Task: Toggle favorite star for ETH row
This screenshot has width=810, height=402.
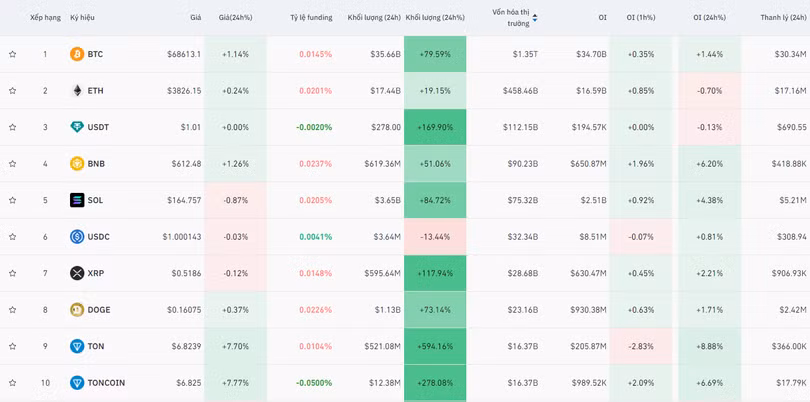Action: click(13, 91)
